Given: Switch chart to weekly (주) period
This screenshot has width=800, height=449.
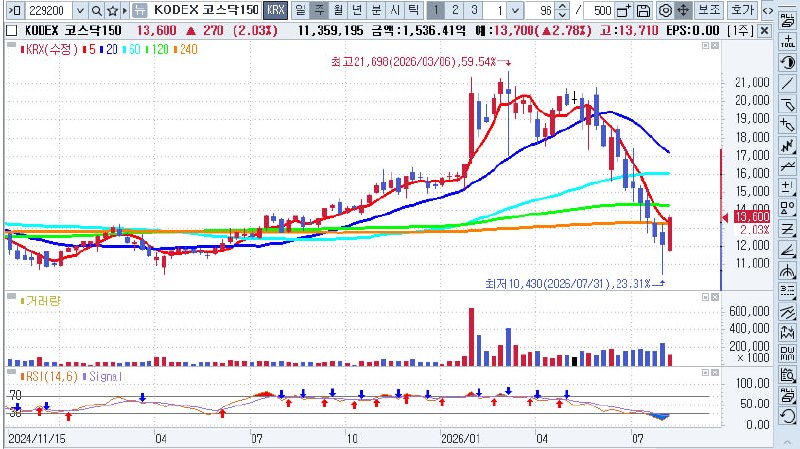Looking at the screenshot, I should 319,10.
